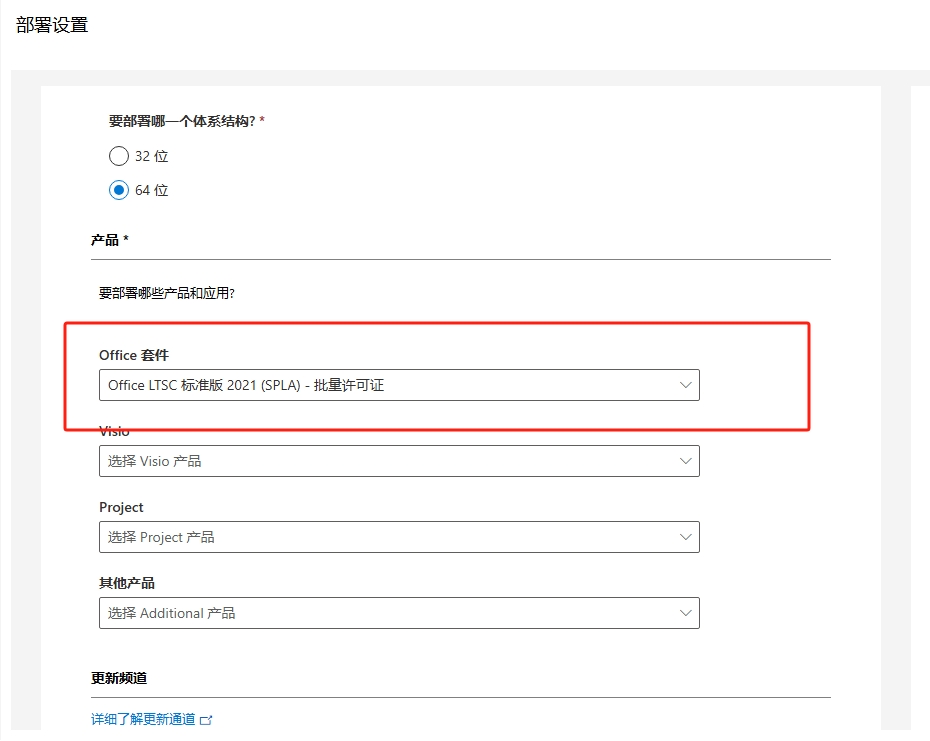Click the 部署设置 page title
The image size is (930, 741).
52,25
